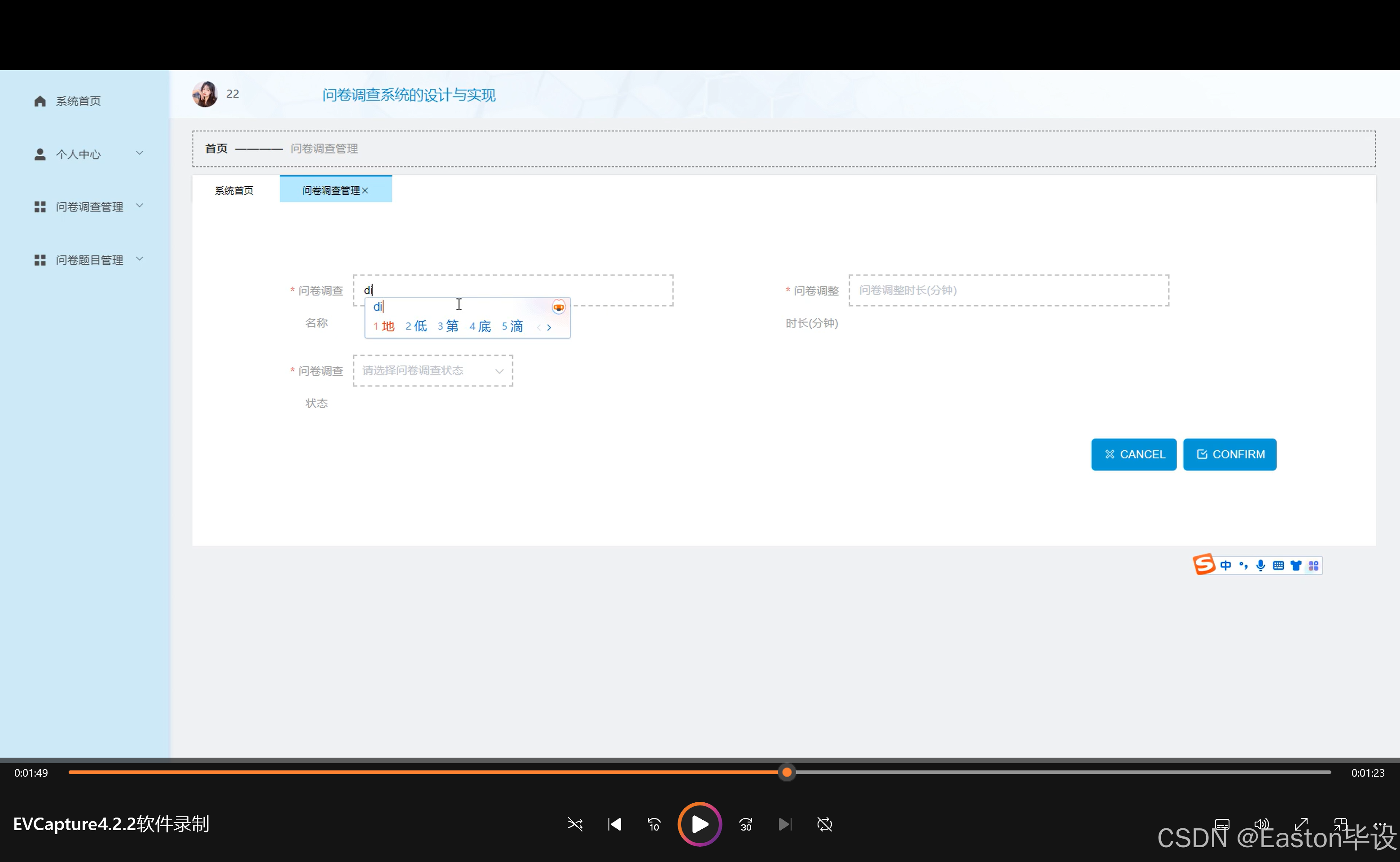The height and width of the screenshot is (862, 1400).
Task: Expand the 个人中心 sidebar menu
Action: 88,154
